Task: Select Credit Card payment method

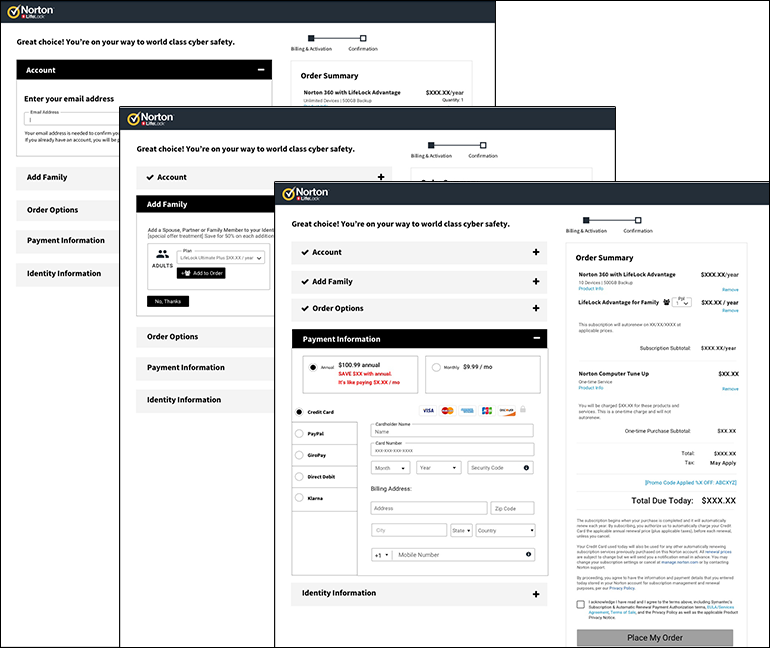Action: coord(299,412)
